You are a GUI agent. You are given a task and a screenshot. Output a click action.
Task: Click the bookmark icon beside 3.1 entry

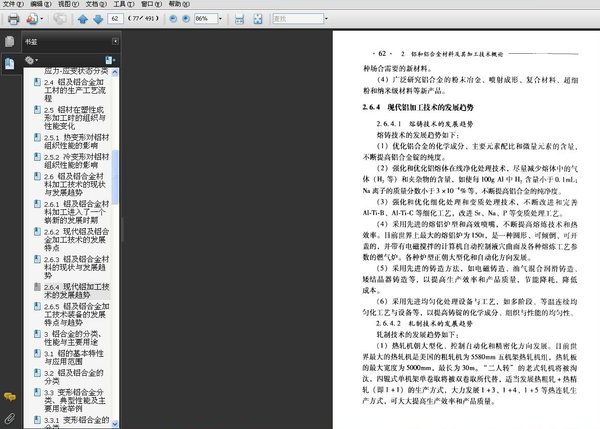tap(37, 353)
